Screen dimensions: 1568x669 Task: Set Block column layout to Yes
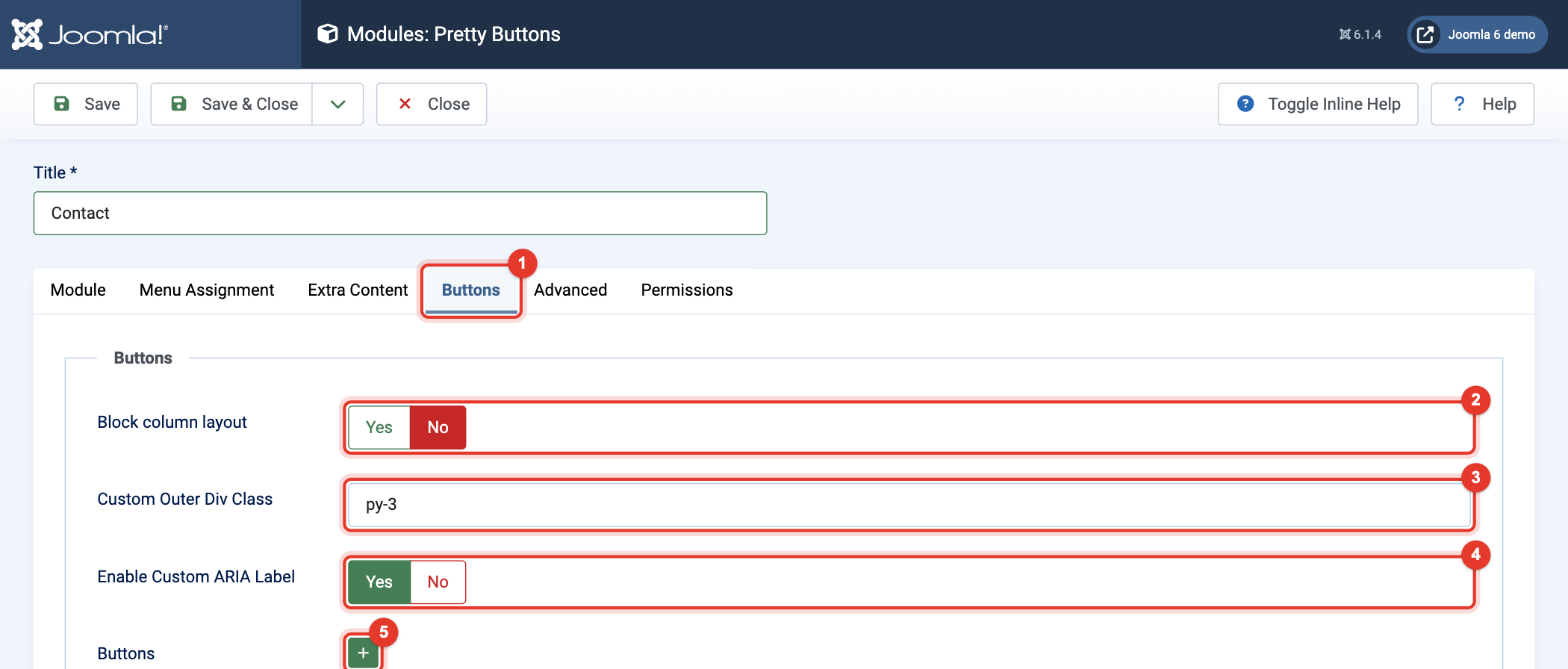pyautogui.click(x=379, y=428)
